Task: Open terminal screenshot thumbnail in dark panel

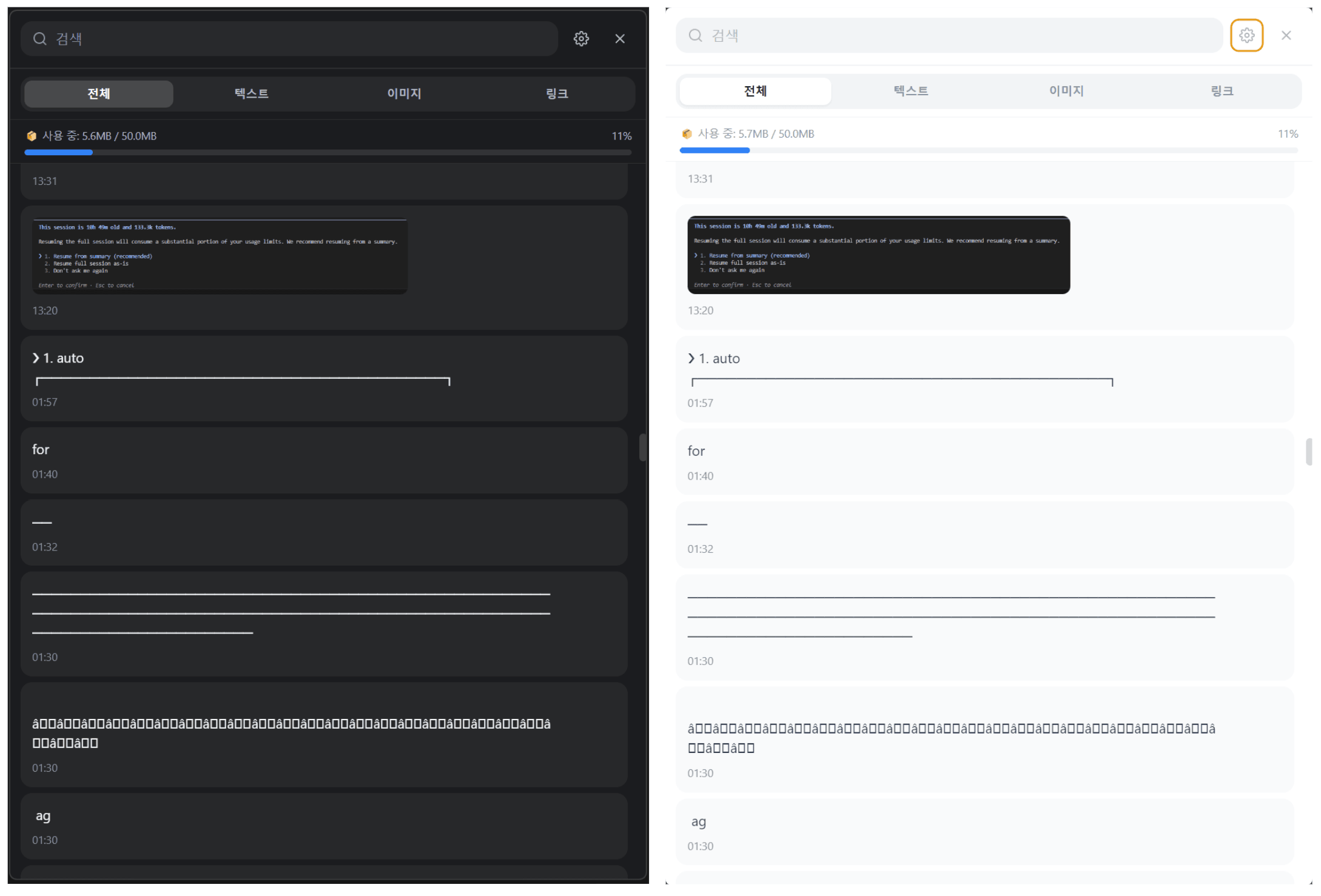Action: (220, 256)
